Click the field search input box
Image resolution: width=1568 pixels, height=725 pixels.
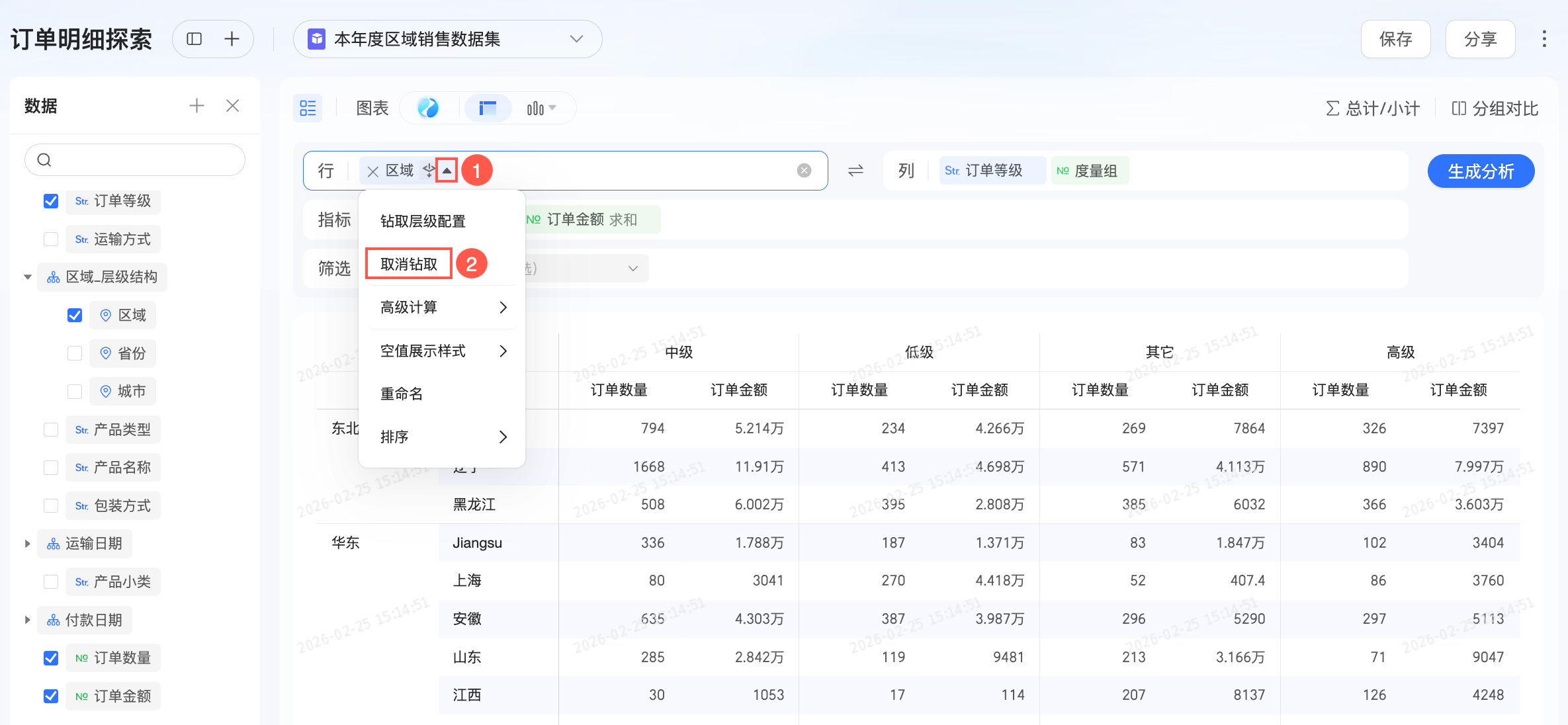pyautogui.click(x=135, y=160)
